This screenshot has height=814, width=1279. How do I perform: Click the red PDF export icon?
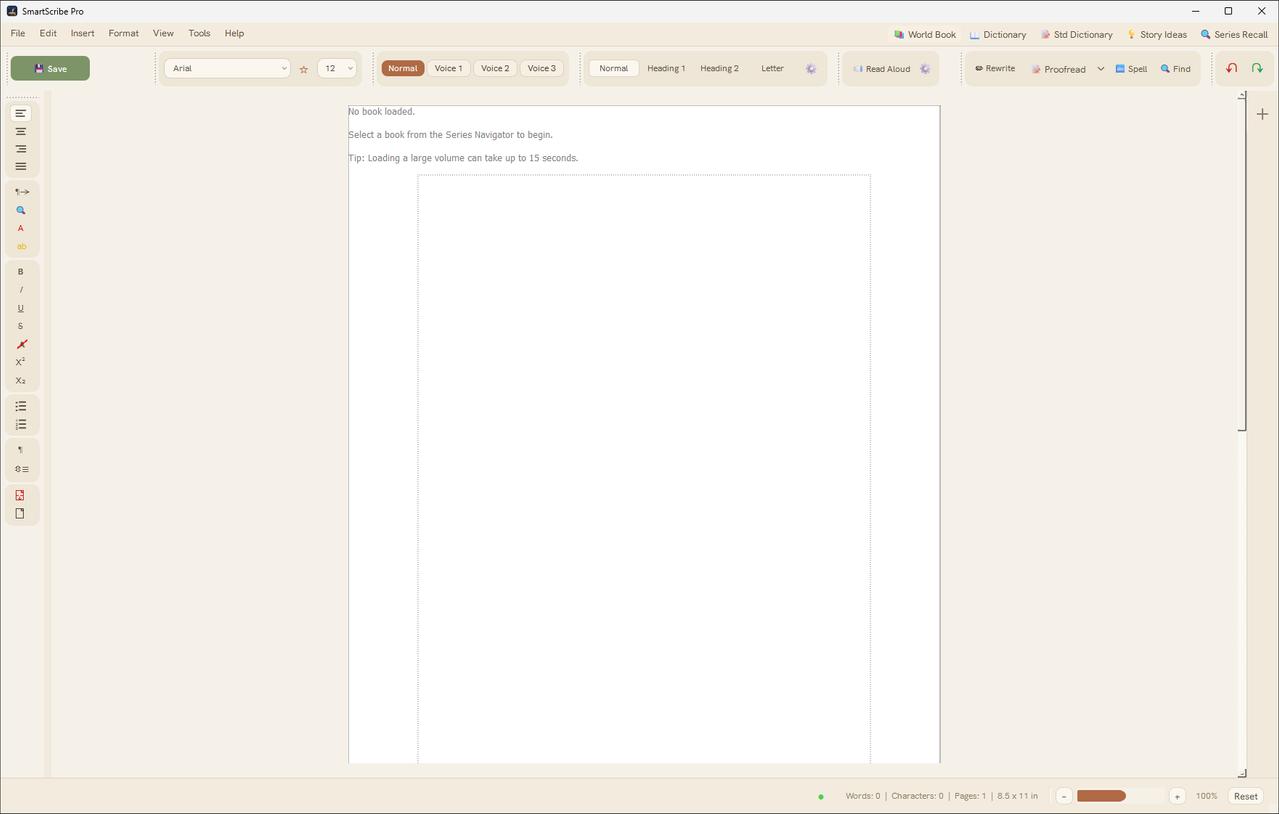pyautogui.click(x=21, y=495)
